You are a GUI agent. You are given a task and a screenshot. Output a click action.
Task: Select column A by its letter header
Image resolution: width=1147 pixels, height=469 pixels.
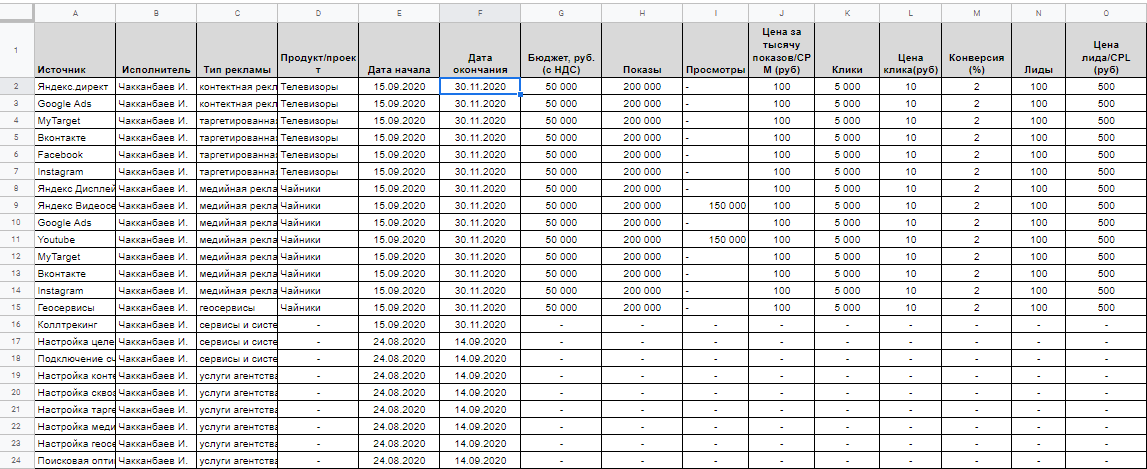point(75,13)
